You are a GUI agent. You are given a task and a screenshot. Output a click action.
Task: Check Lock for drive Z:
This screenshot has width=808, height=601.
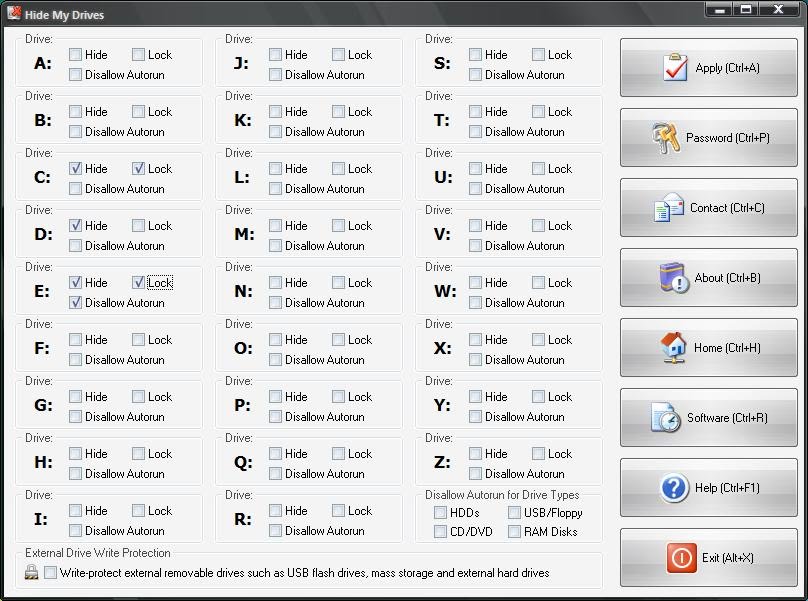pos(538,454)
